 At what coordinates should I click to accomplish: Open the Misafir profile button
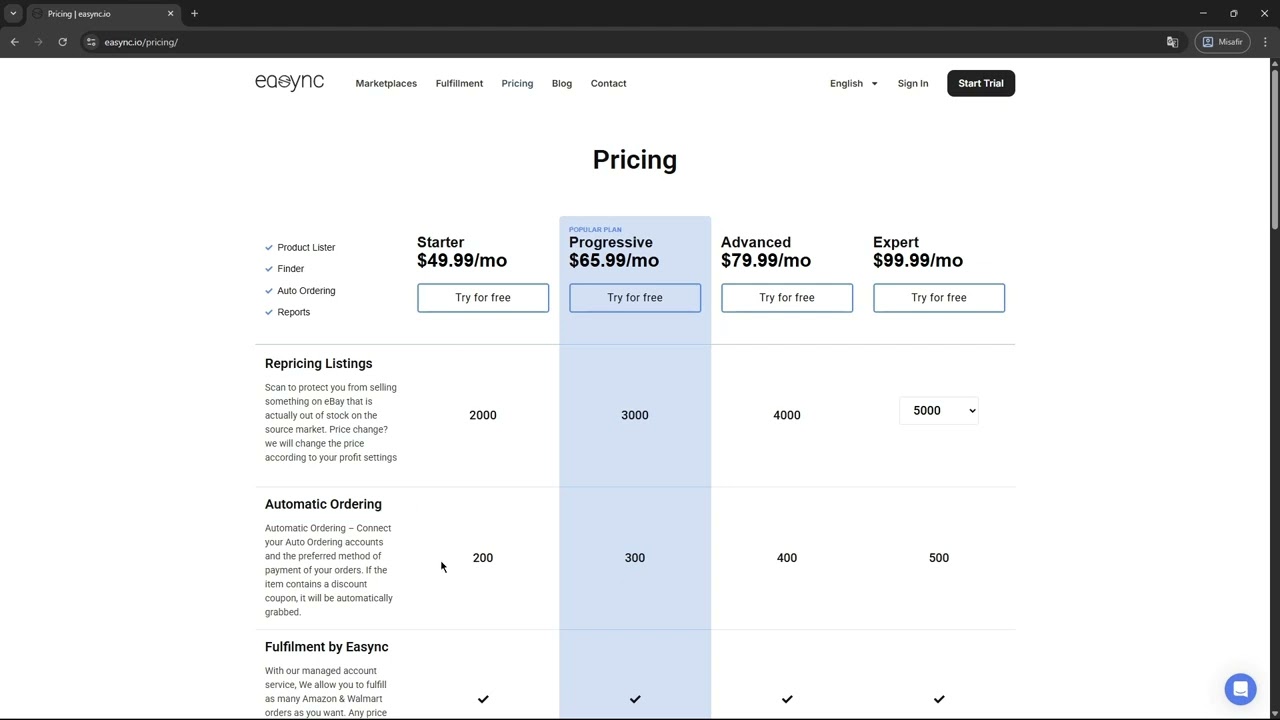coord(1222,42)
